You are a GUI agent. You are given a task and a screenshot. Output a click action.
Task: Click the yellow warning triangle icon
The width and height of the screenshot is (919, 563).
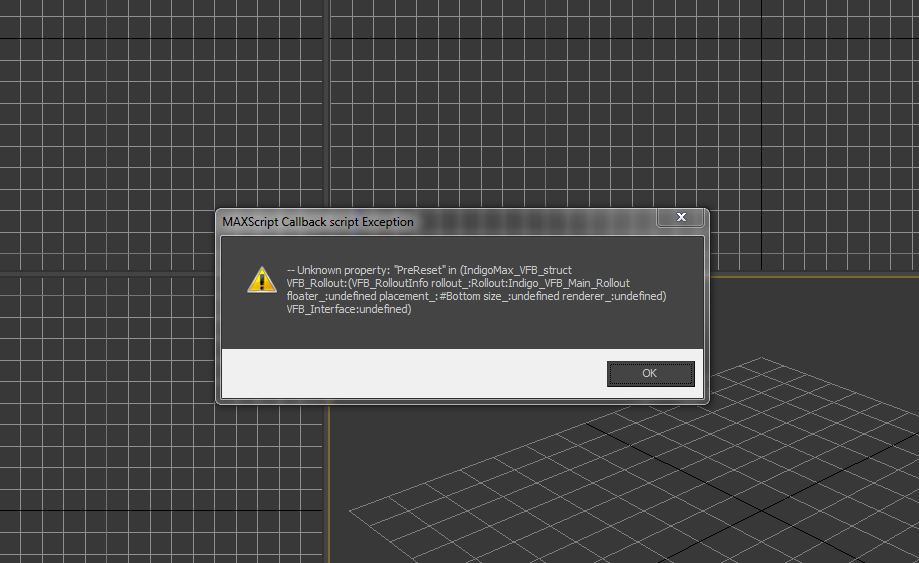point(262,280)
